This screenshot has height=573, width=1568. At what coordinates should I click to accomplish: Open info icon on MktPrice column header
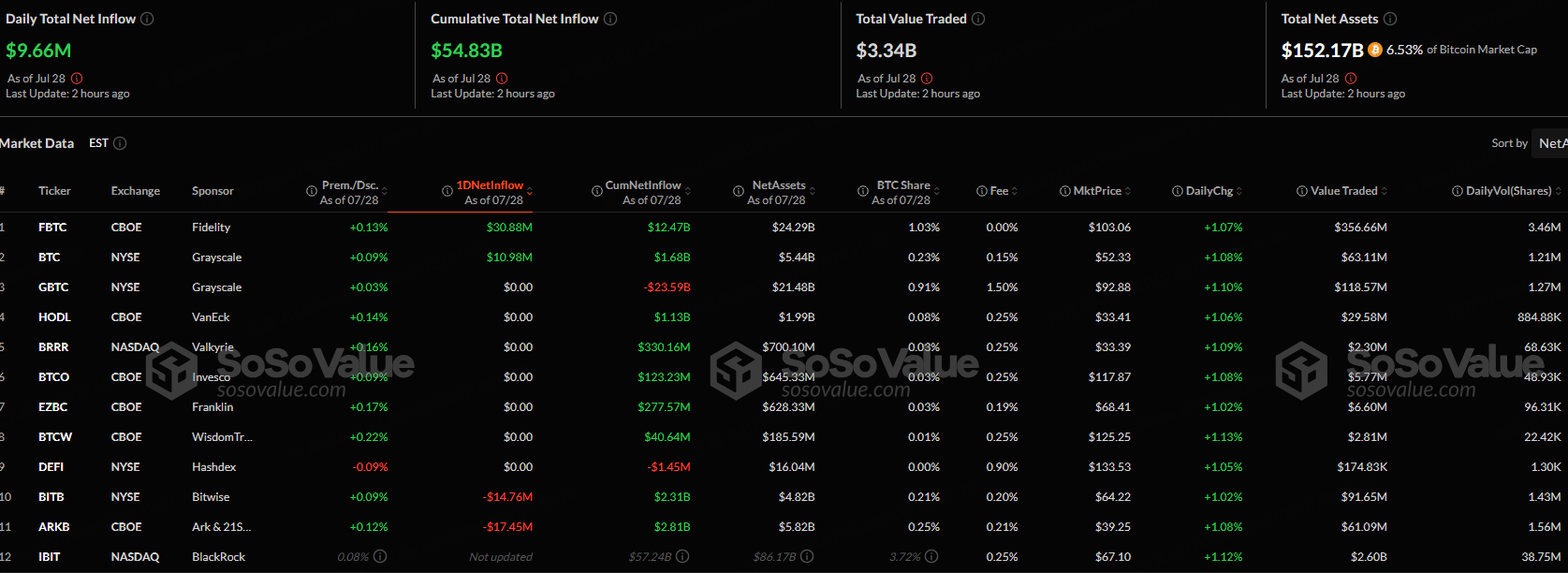pos(1065,191)
